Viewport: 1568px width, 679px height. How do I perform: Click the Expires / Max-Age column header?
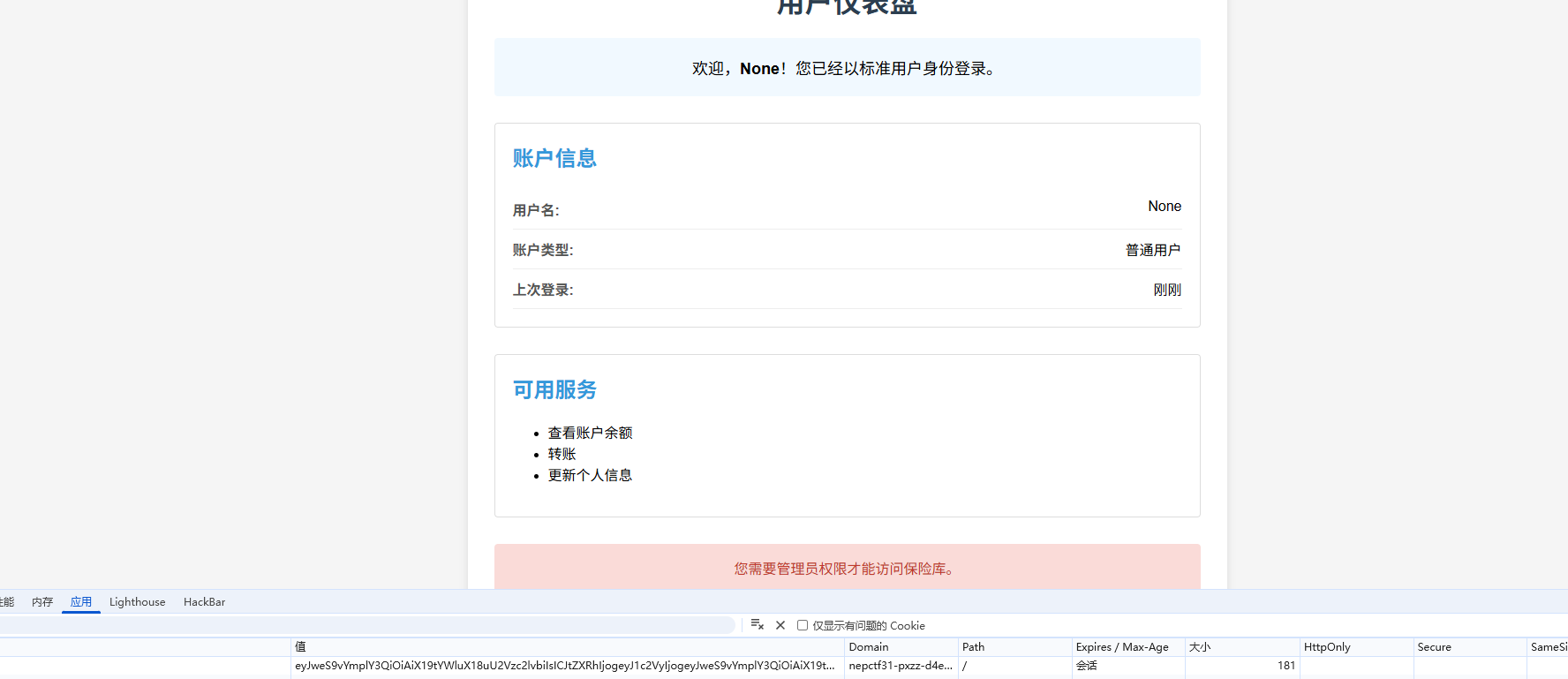coord(1127,647)
